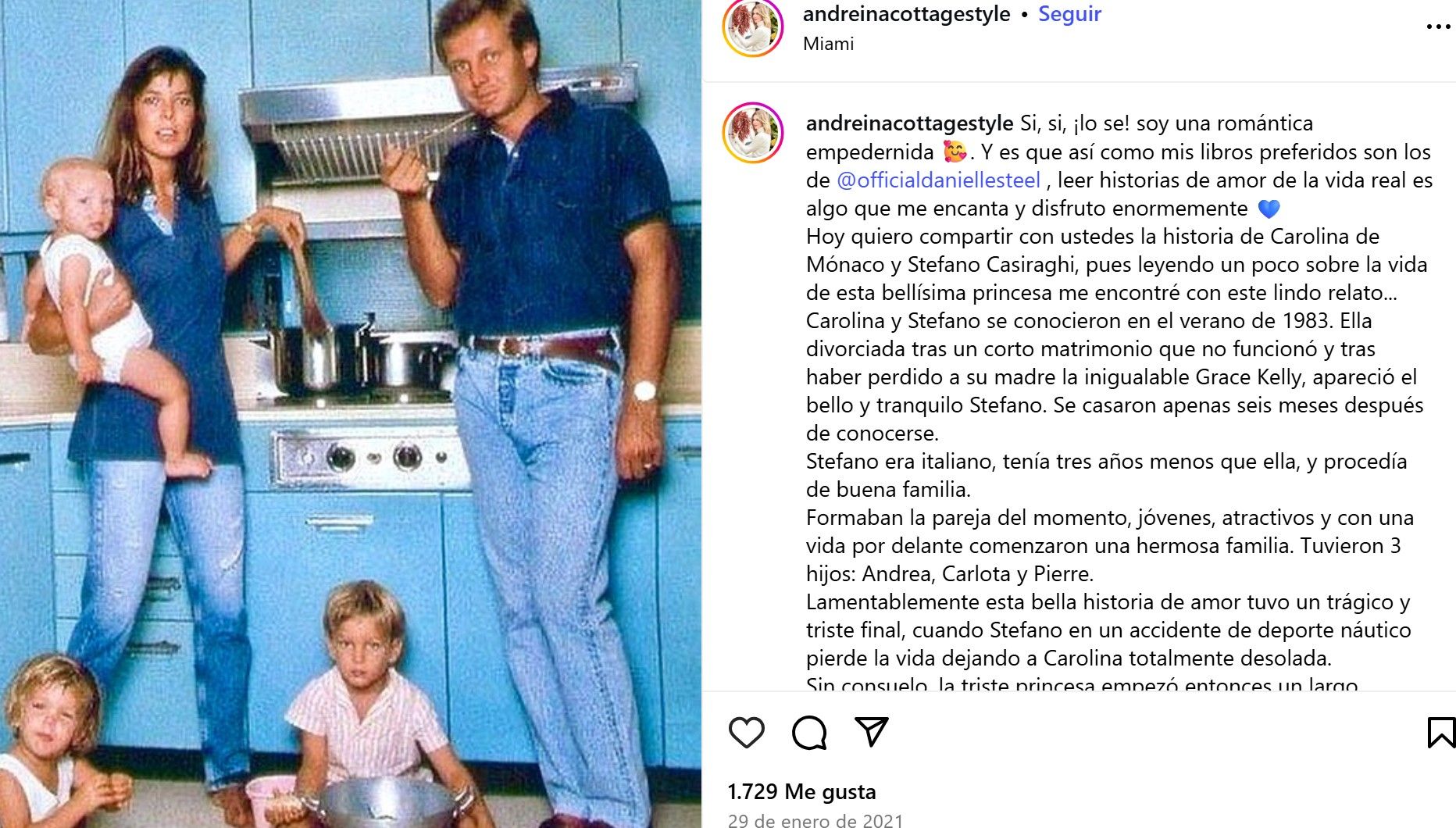Share post using the paper plane icon
This screenshot has height=828, width=1456.
tap(872, 732)
